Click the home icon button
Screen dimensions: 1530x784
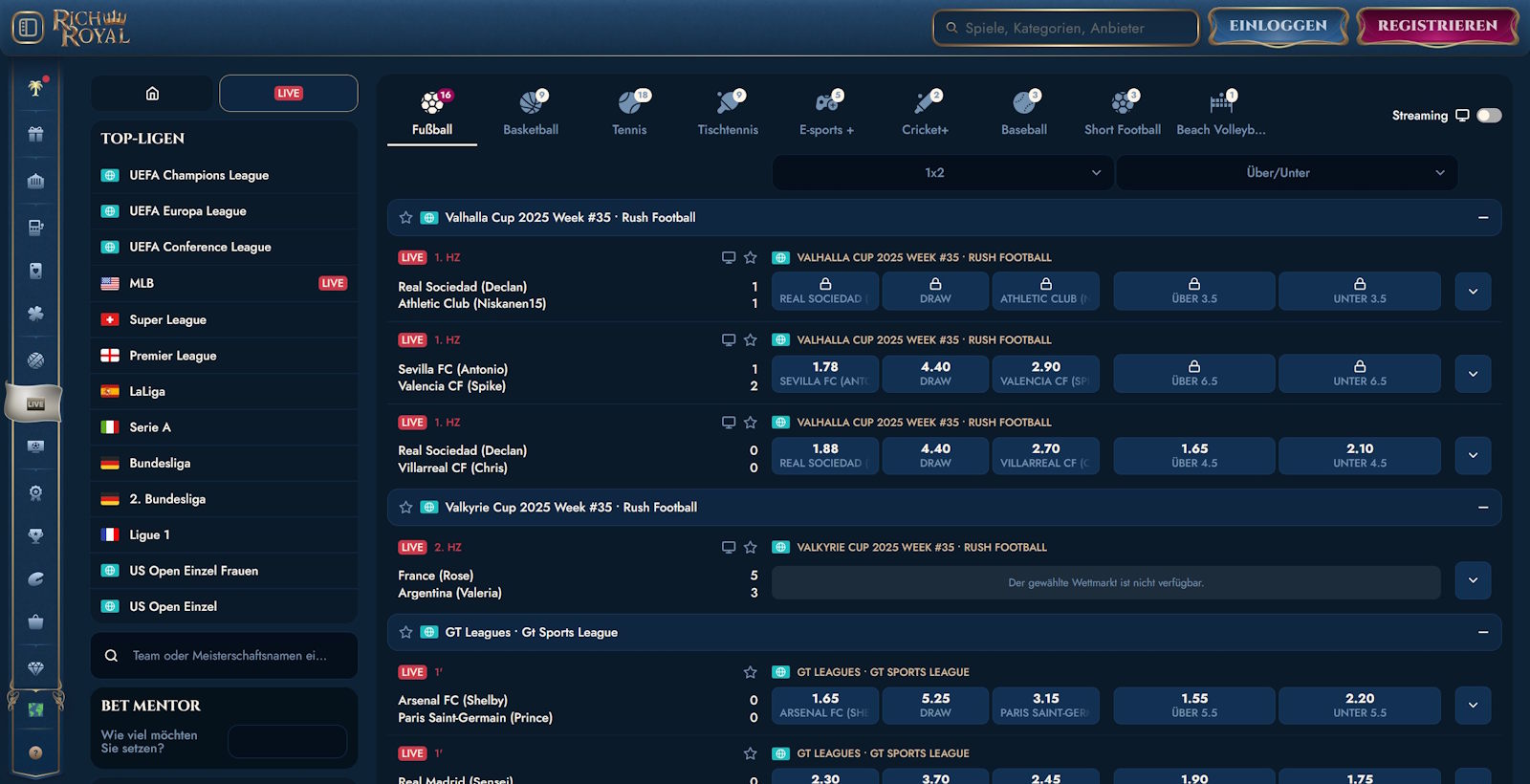[152, 94]
